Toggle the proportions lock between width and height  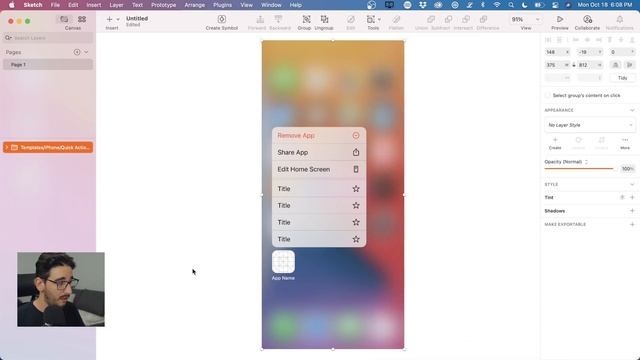coord(574,65)
